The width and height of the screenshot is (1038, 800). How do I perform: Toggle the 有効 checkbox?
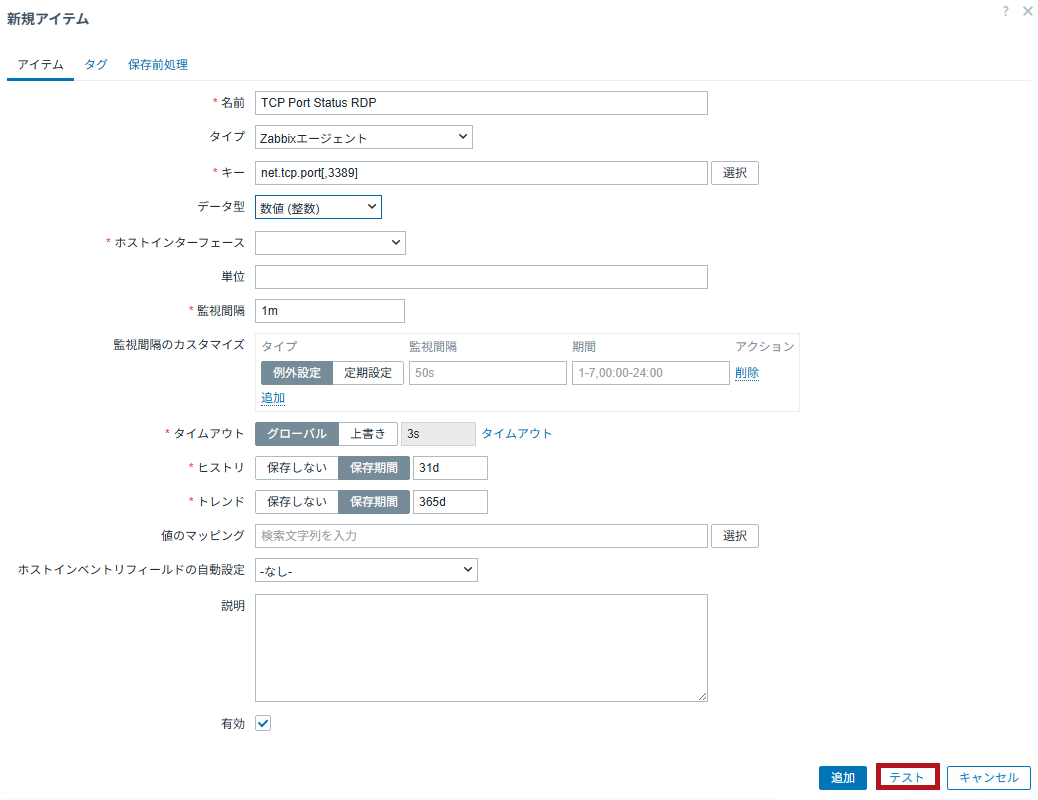[263, 723]
